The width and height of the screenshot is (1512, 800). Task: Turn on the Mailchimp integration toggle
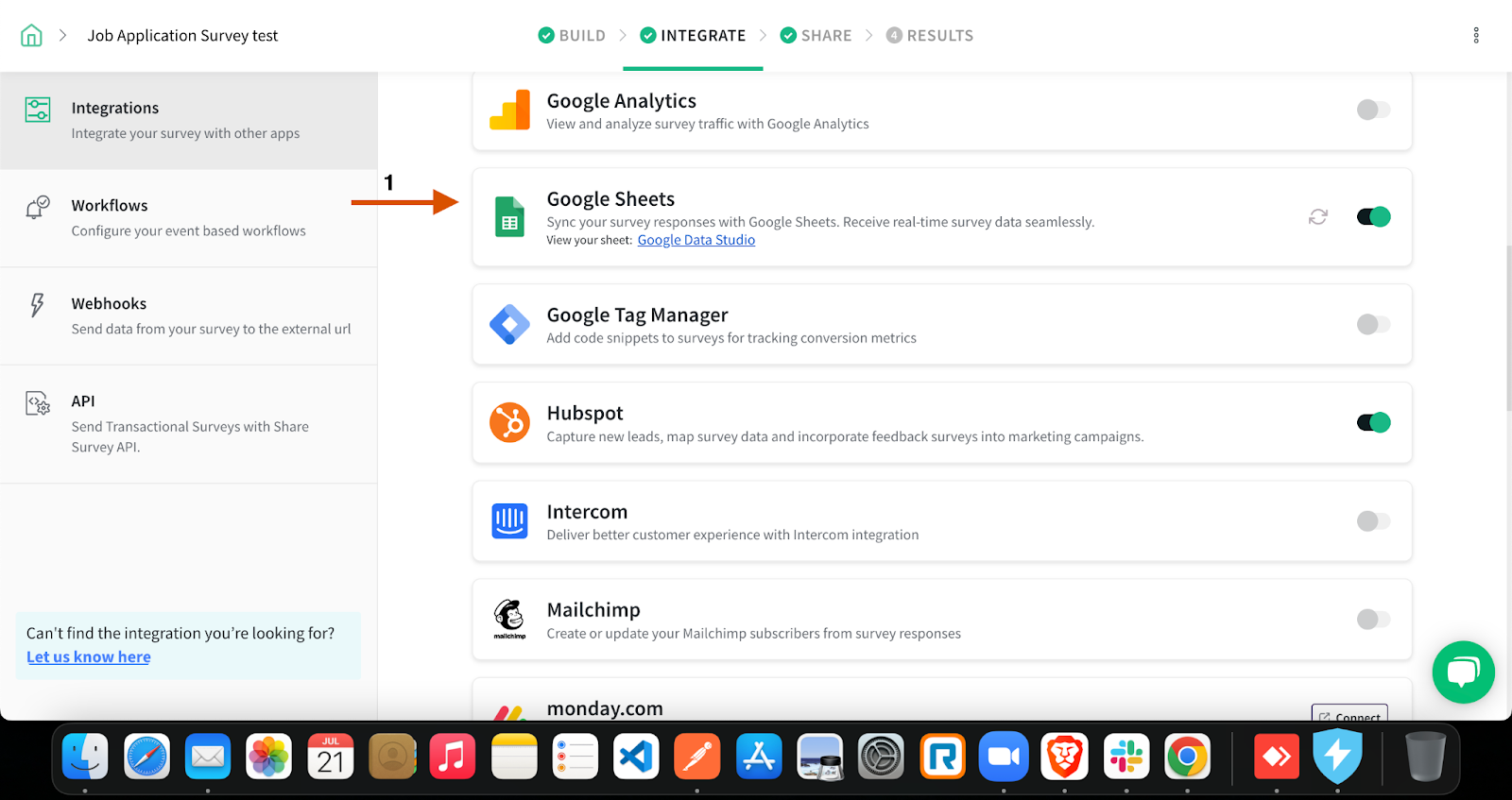[x=1373, y=620]
